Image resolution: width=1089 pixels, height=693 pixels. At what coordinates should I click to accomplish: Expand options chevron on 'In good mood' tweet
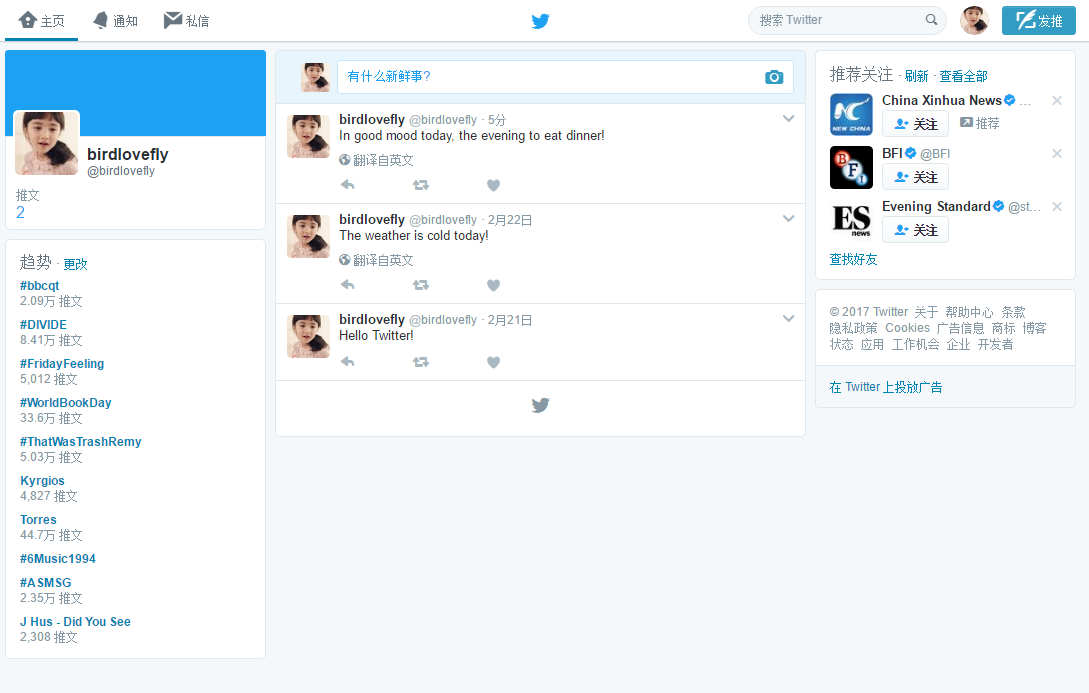tap(788, 119)
